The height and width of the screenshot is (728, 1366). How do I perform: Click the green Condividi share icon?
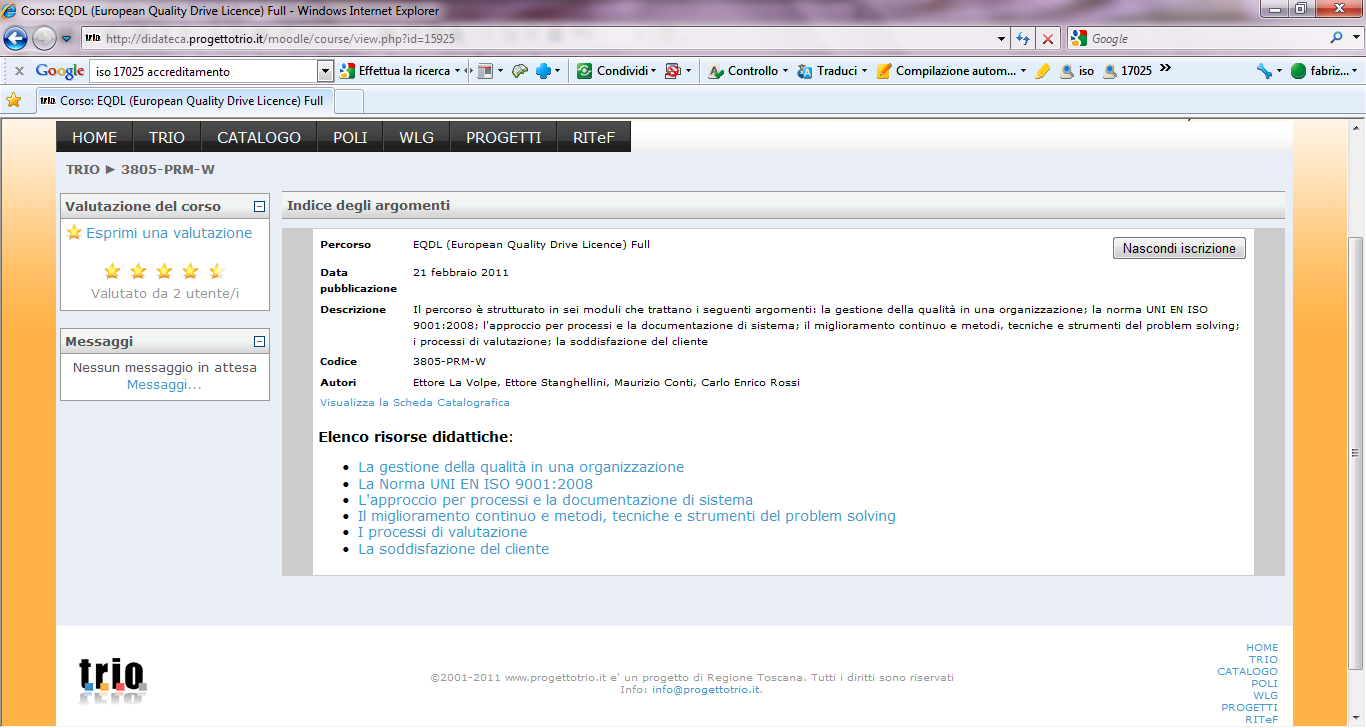pos(584,71)
